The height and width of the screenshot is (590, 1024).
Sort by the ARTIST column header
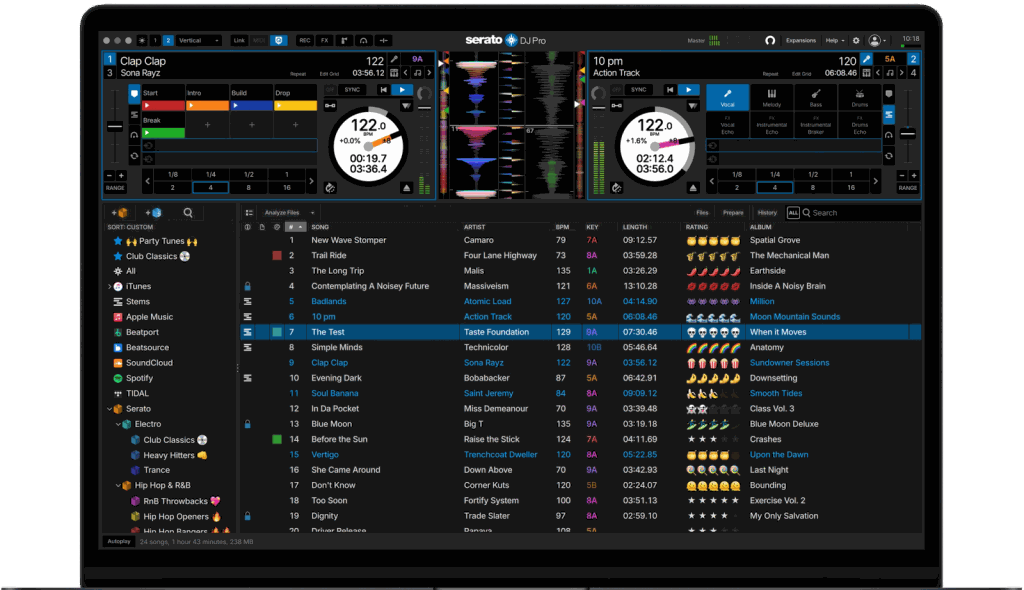475,227
